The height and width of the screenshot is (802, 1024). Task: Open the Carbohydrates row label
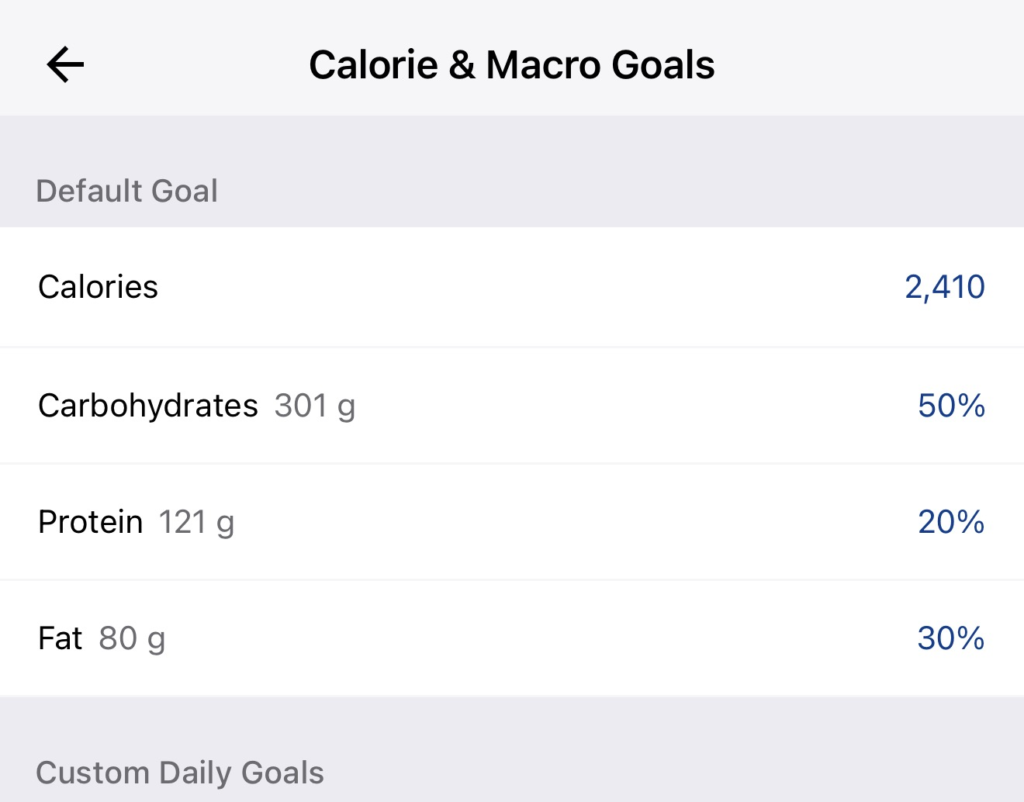(148, 406)
